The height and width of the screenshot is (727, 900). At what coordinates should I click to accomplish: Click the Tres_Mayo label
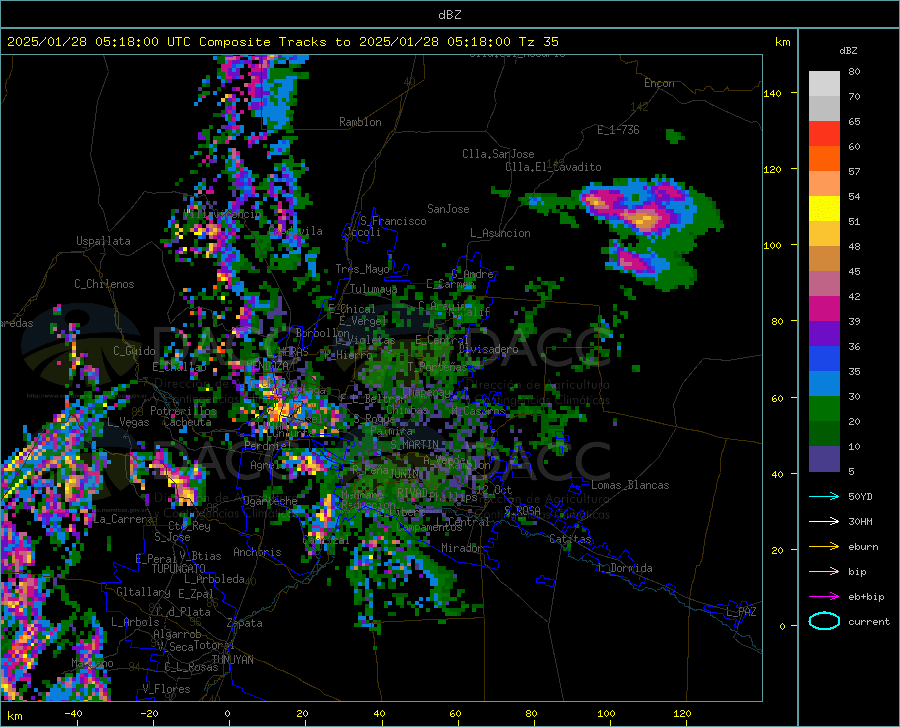click(362, 269)
